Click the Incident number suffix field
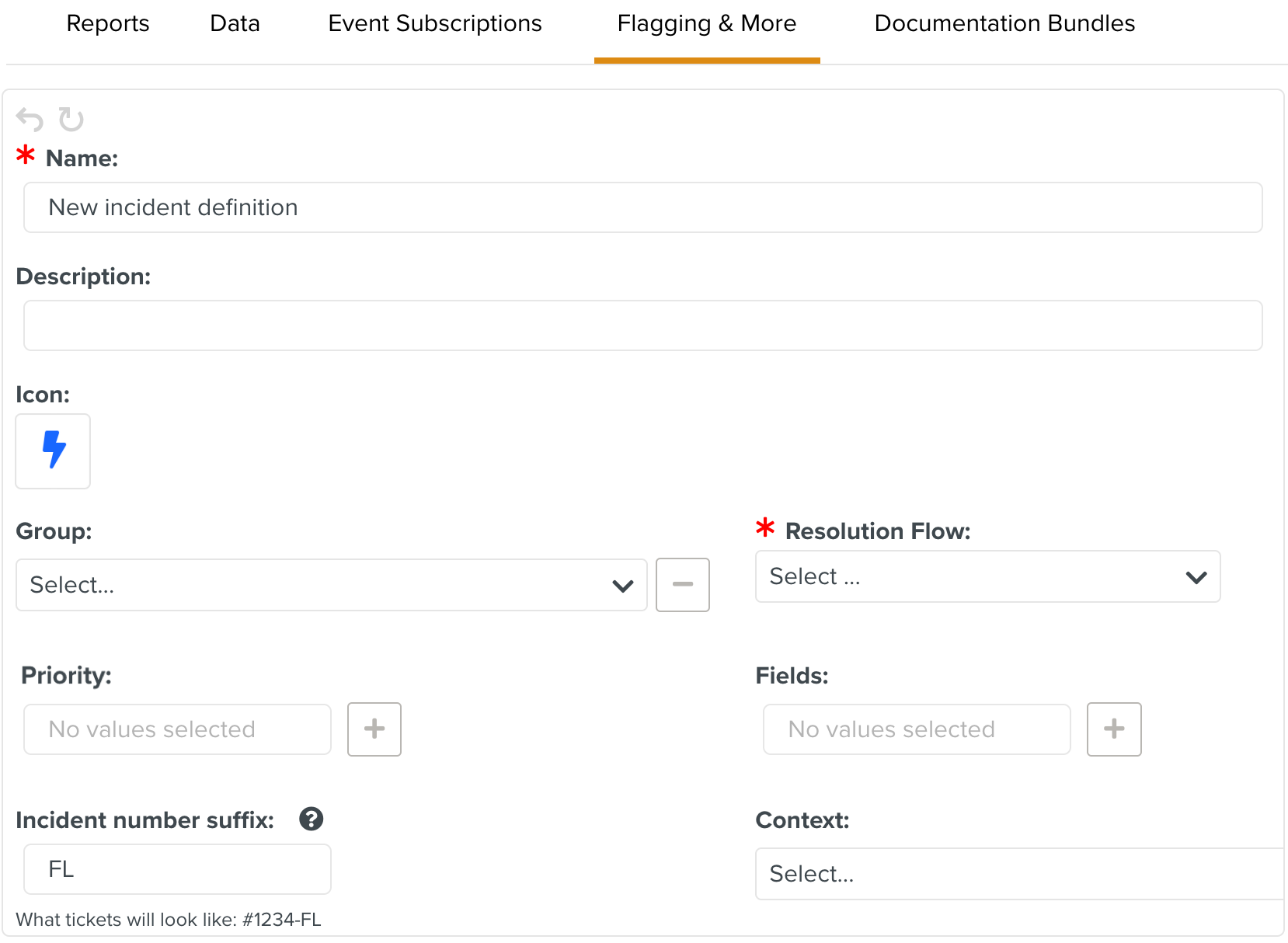1288x943 pixels. click(x=177, y=869)
